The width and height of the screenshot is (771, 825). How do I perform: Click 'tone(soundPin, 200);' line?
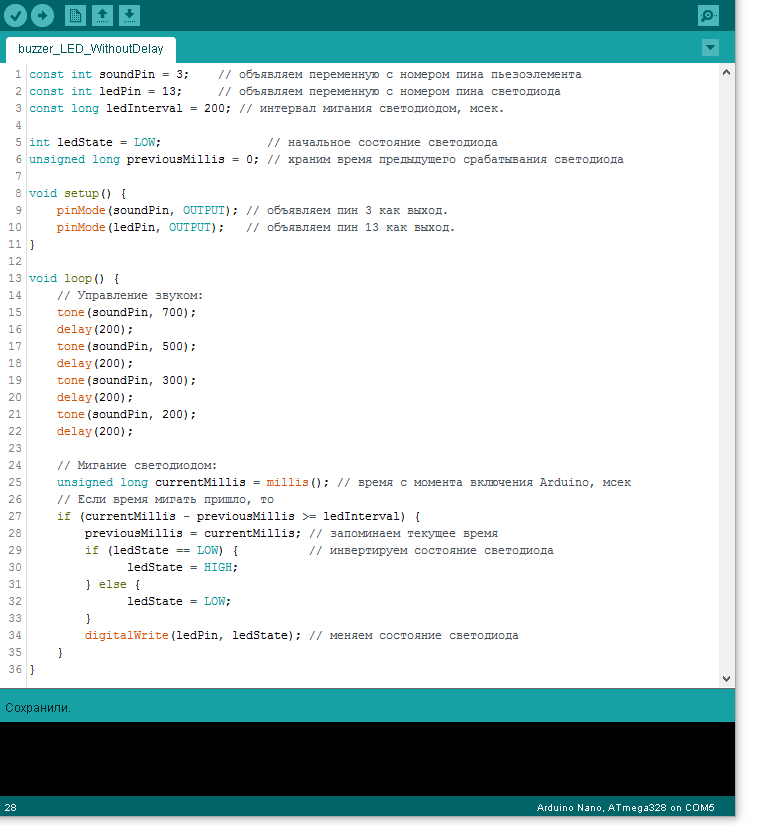pyautogui.click(x=126, y=414)
